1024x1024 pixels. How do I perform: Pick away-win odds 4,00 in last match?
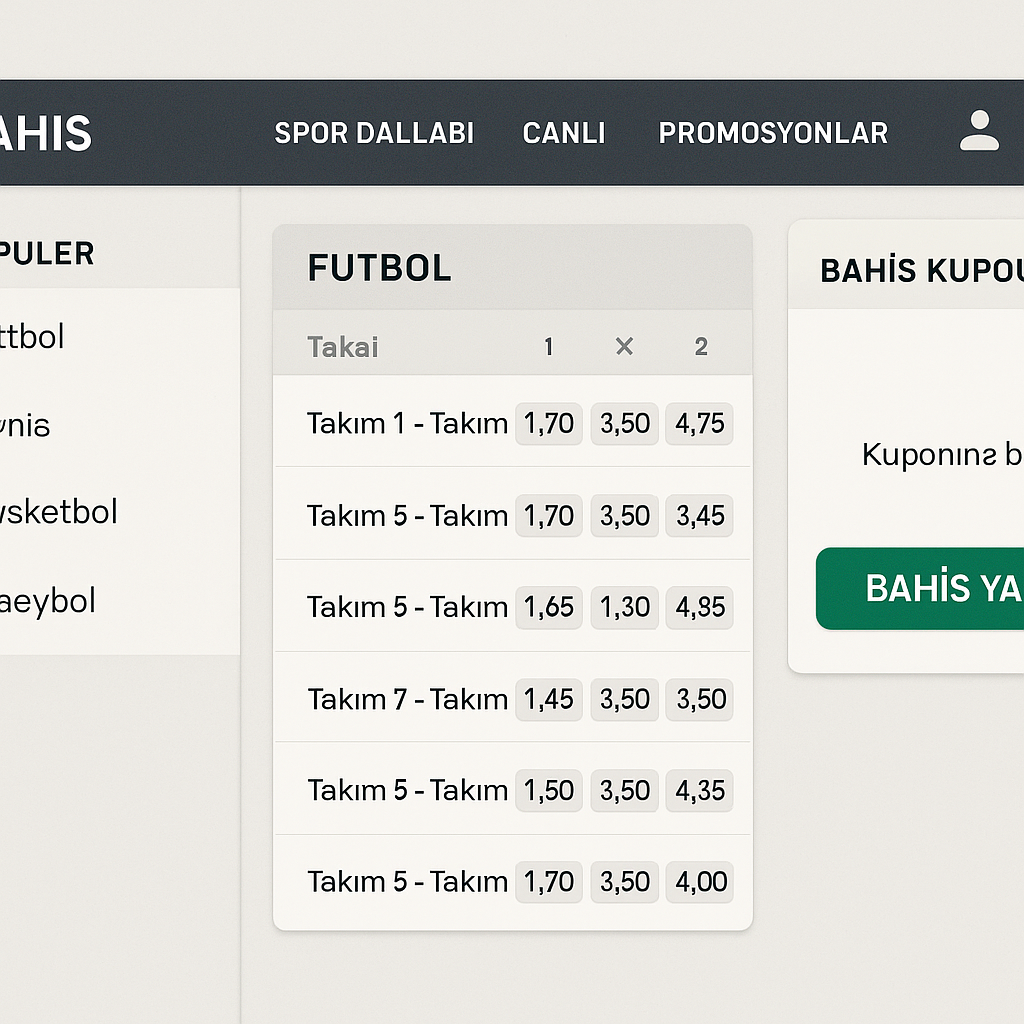[x=700, y=882]
